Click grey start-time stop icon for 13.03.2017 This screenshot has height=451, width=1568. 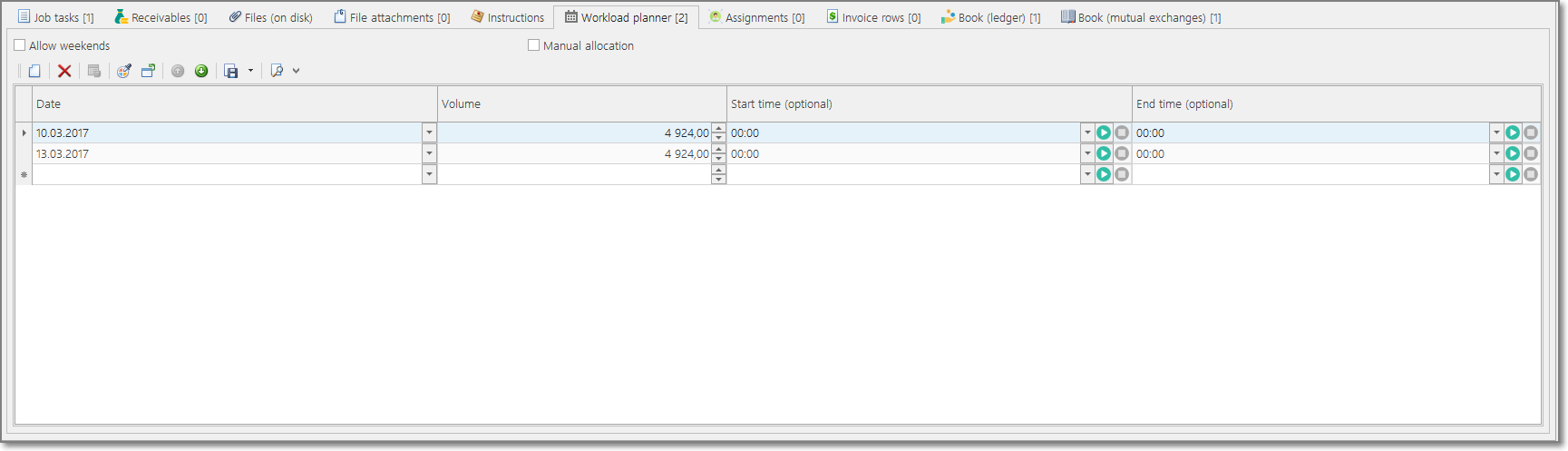coord(1122,153)
